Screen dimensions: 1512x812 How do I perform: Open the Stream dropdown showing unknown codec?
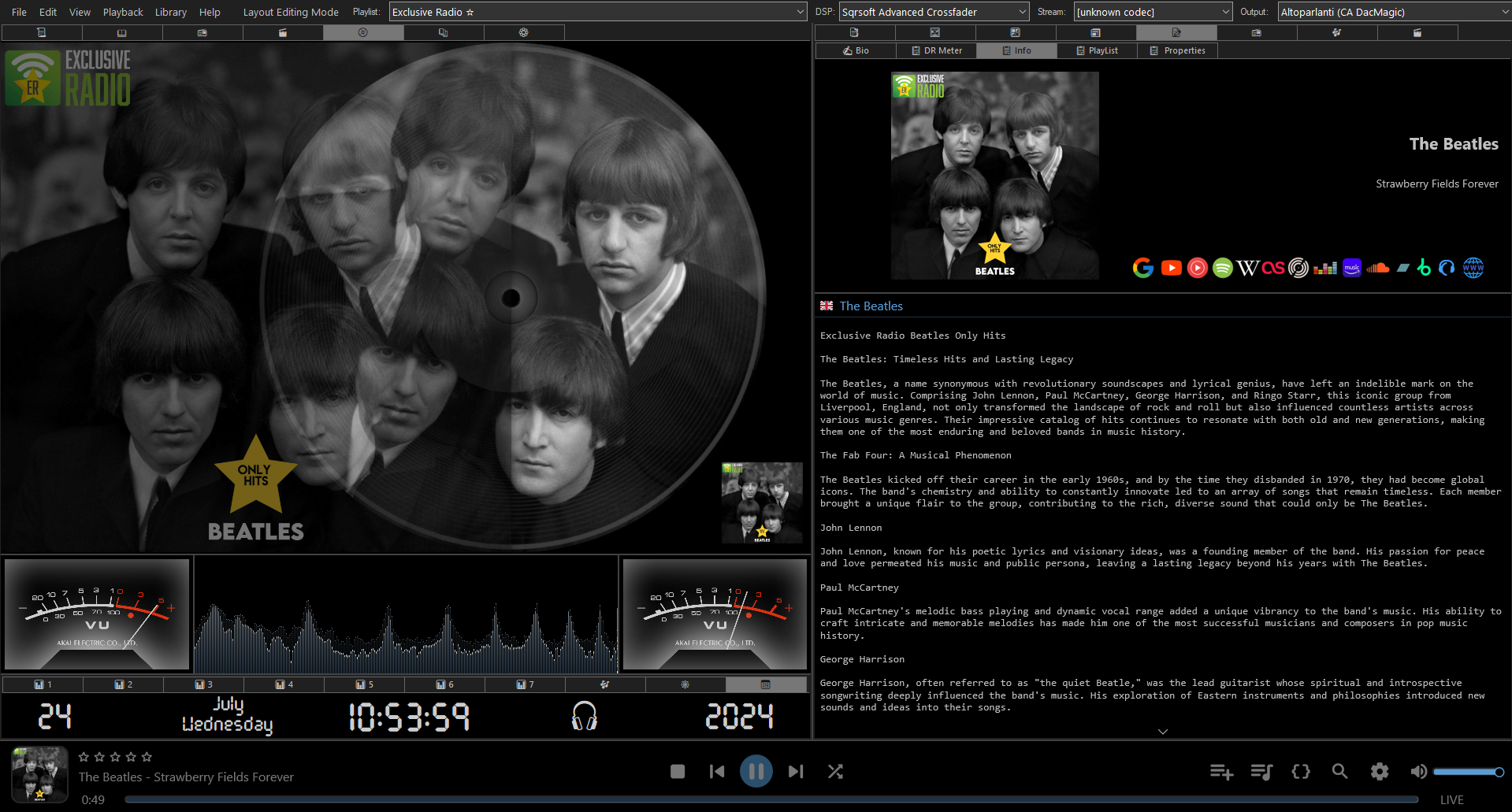click(1153, 12)
